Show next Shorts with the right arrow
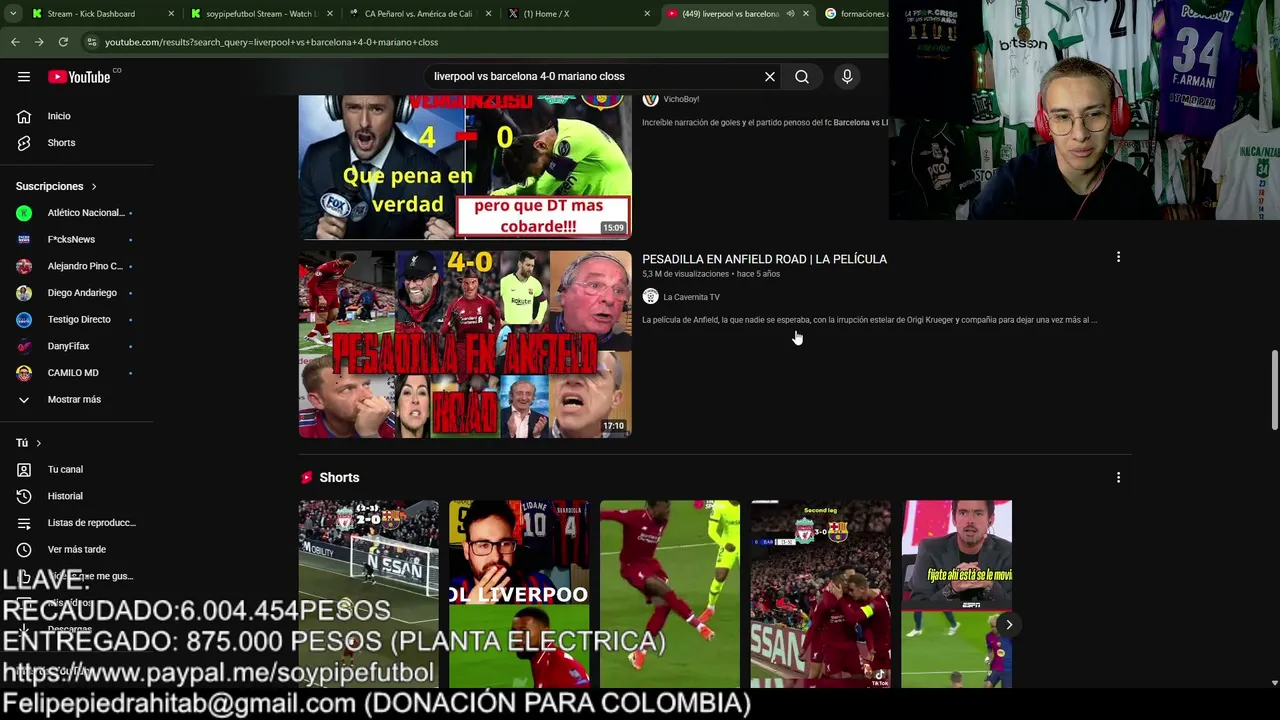Screen dimensions: 1280x720 coord(1009,625)
